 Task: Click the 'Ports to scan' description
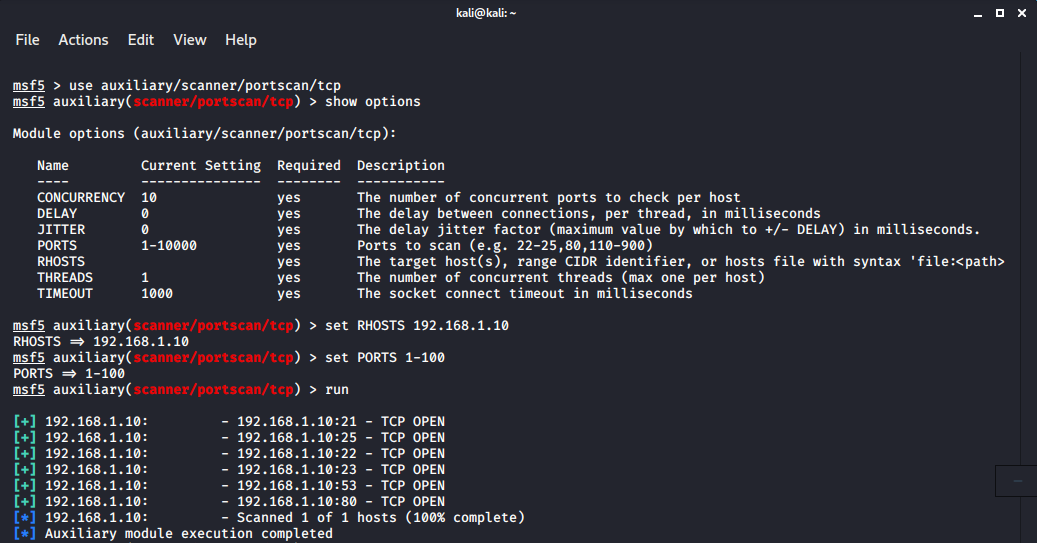pos(505,245)
